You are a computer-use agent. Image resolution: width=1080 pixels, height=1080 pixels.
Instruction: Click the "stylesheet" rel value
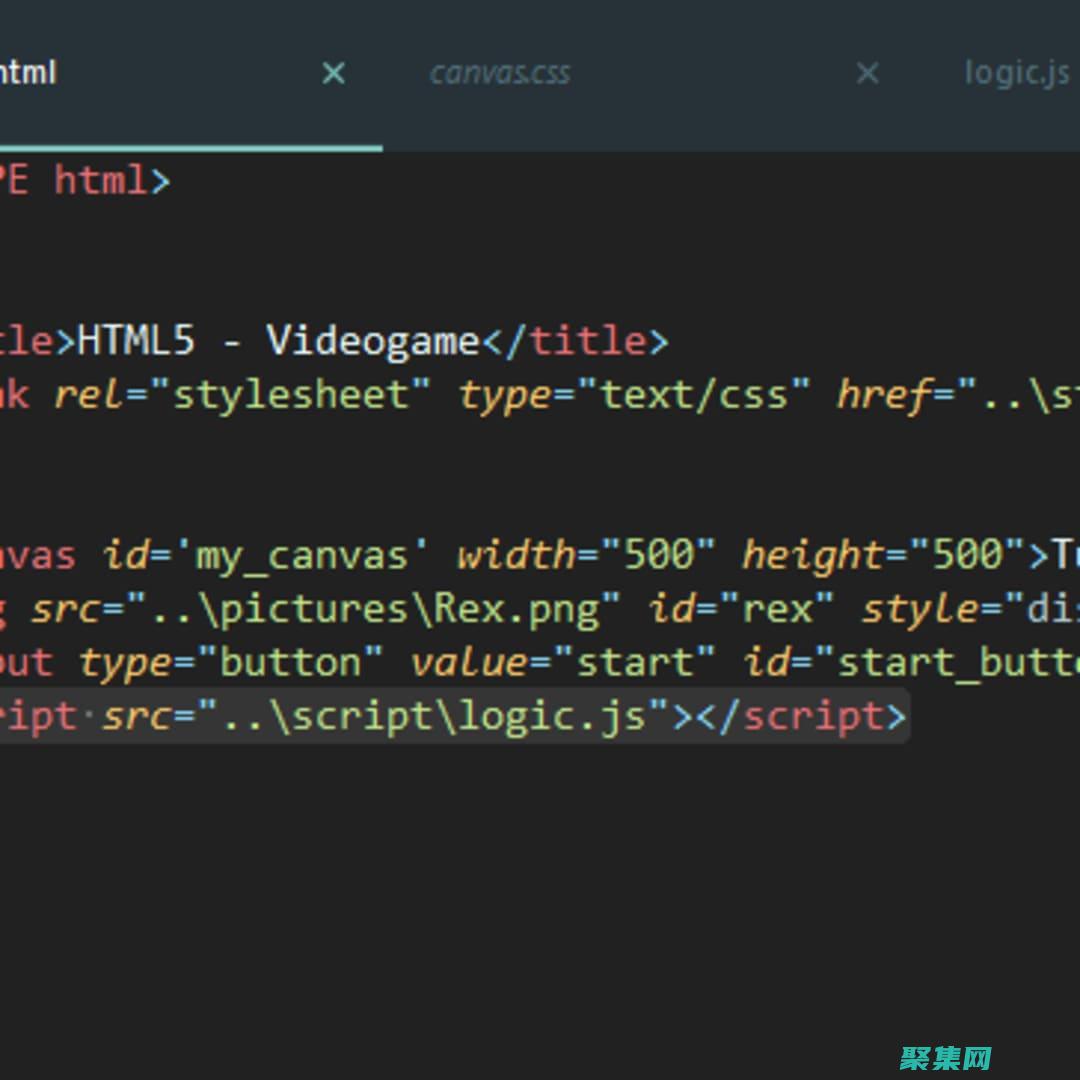click(291, 394)
